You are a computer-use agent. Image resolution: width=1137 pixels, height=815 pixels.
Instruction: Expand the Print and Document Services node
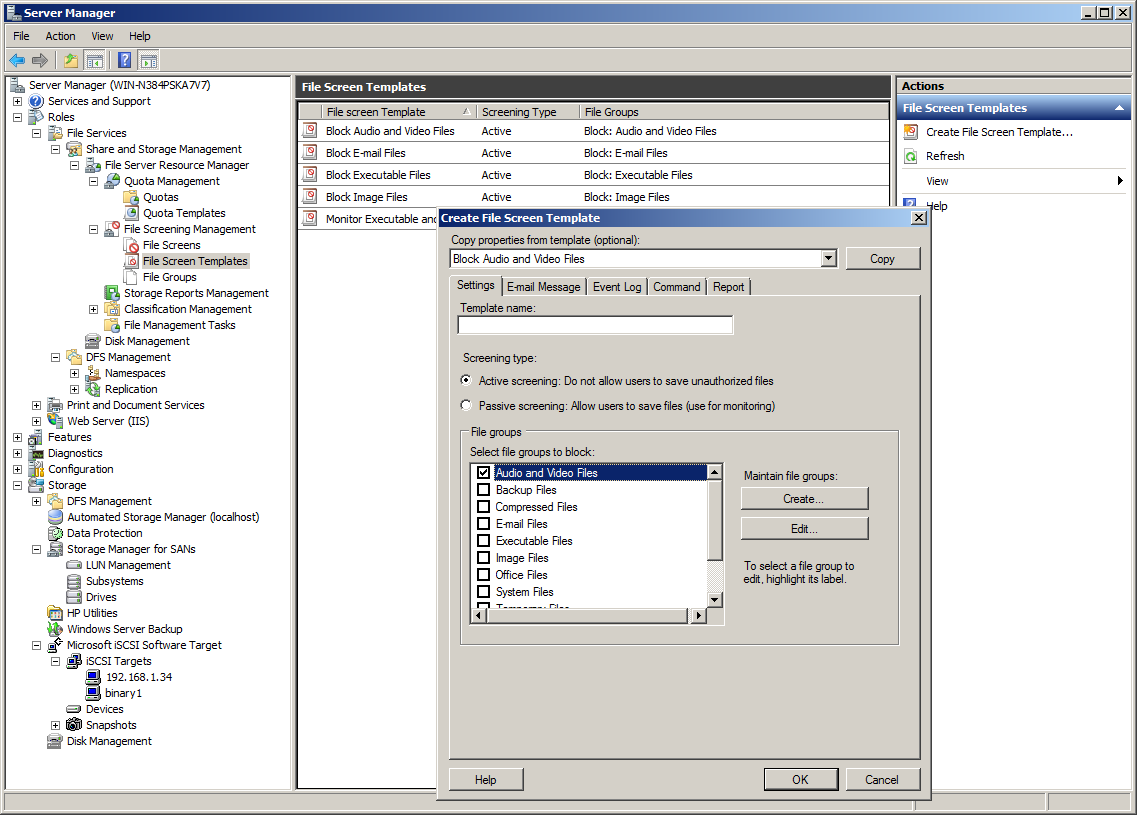click(36, 405)
